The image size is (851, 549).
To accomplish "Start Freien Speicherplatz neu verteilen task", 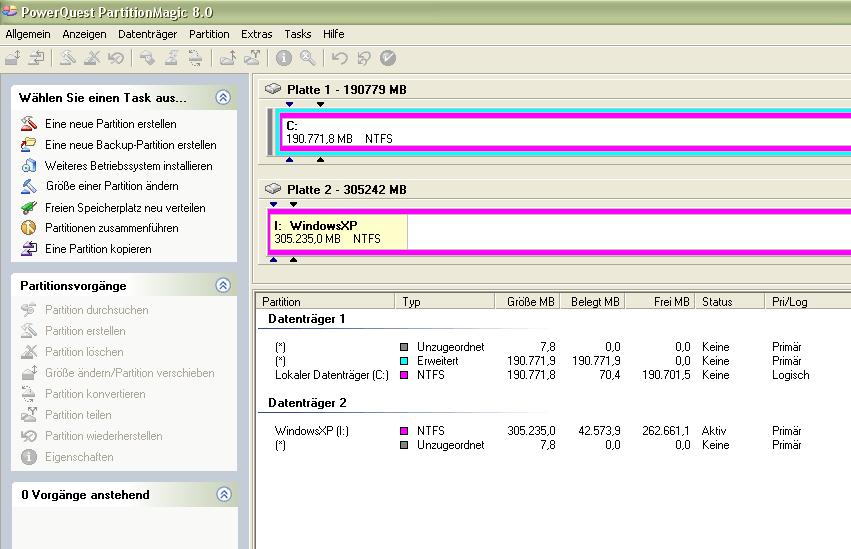I will click(125, 208).
